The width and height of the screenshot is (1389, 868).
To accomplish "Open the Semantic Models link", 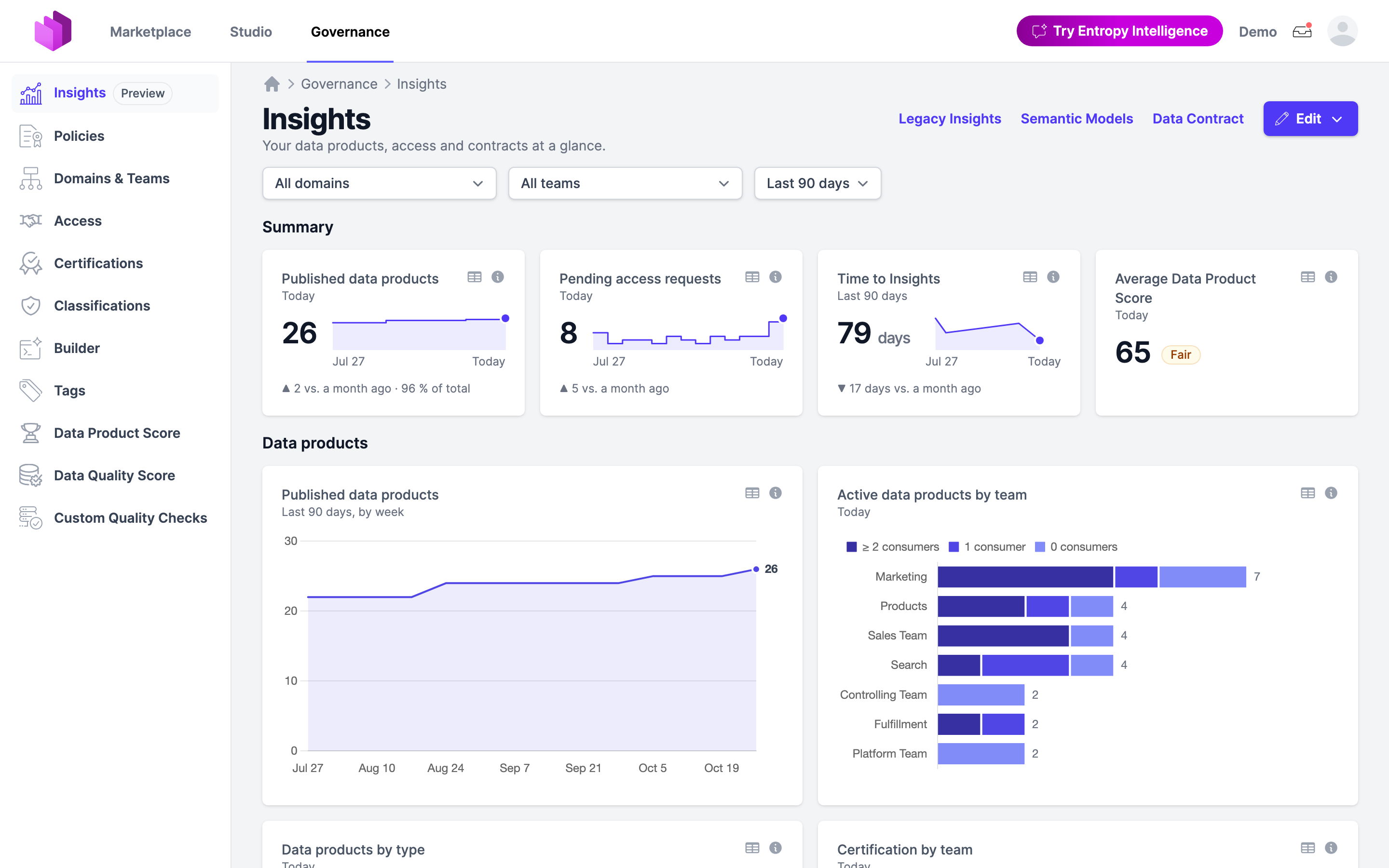I will pyautogui.click(x=1076, y=119).
